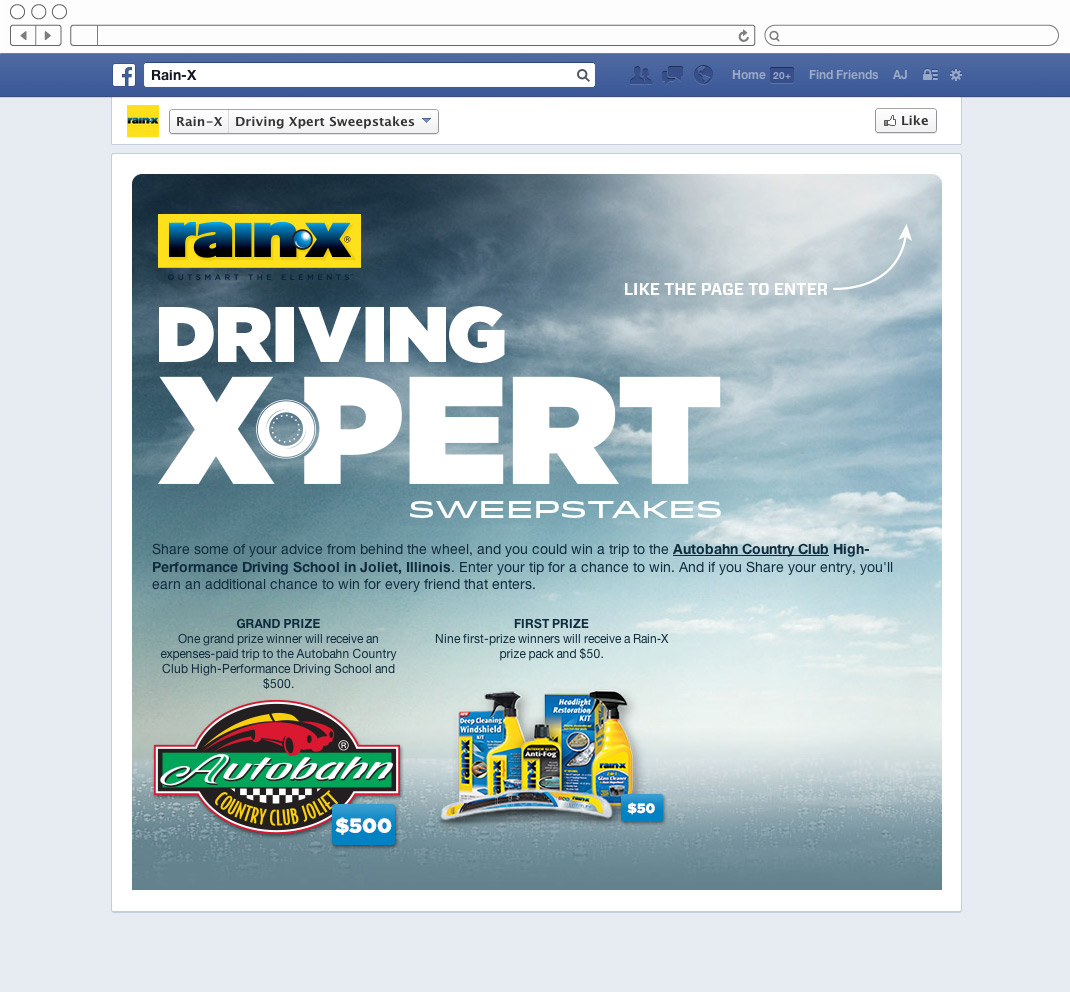The image size is (1070, 992).
Task: Click the browser reload icon
Action: [x=743, y=34]
